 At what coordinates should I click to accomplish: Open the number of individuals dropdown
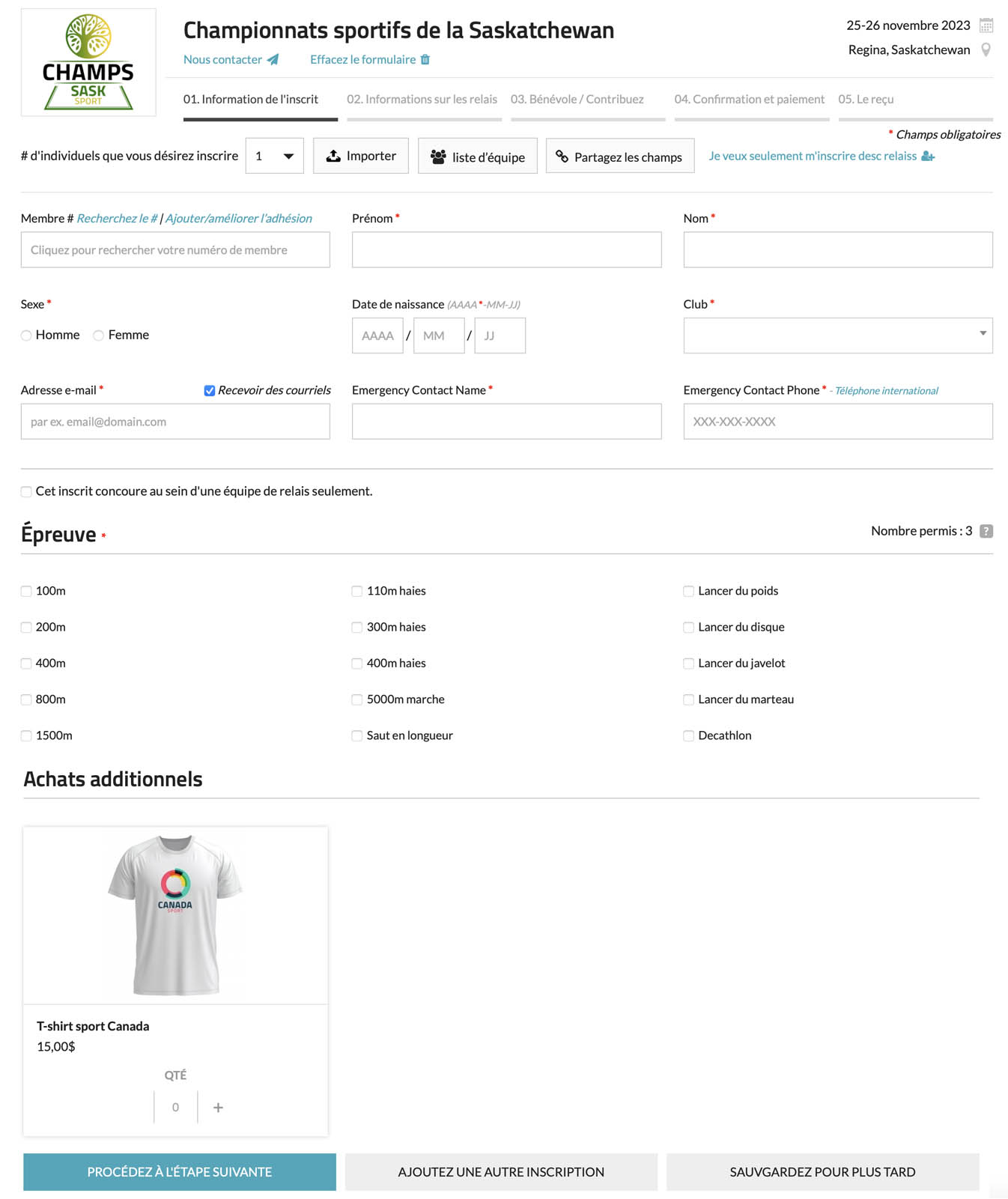(275, 156)
